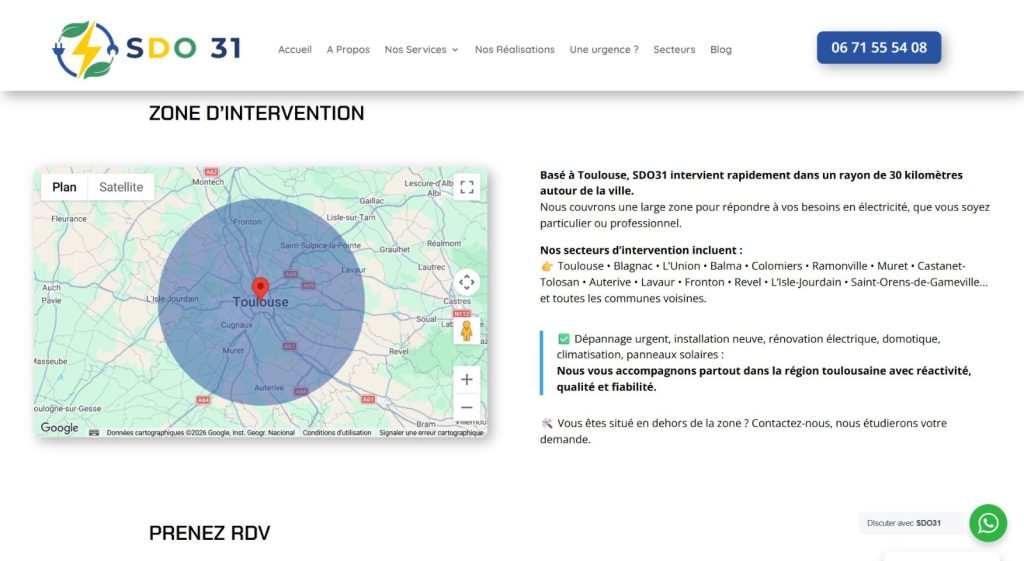Click Fleurance label on the map
Screen dimensions: 1024x561
coord(69,219)
